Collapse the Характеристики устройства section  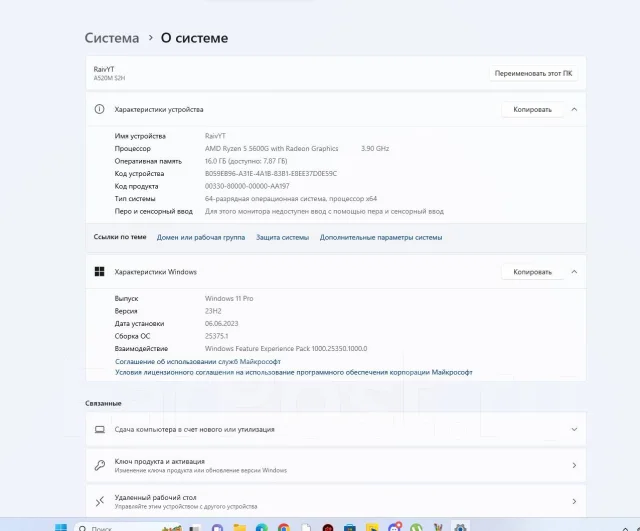574,109
